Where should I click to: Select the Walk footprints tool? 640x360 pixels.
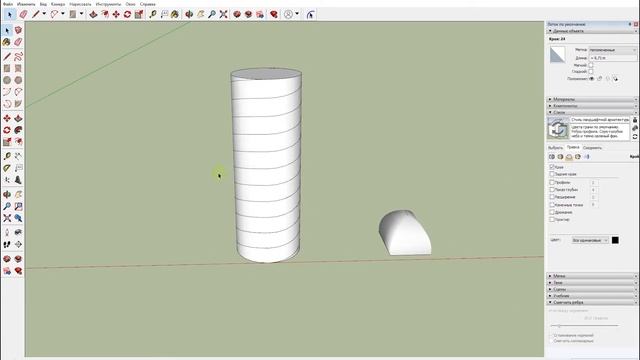7,244
